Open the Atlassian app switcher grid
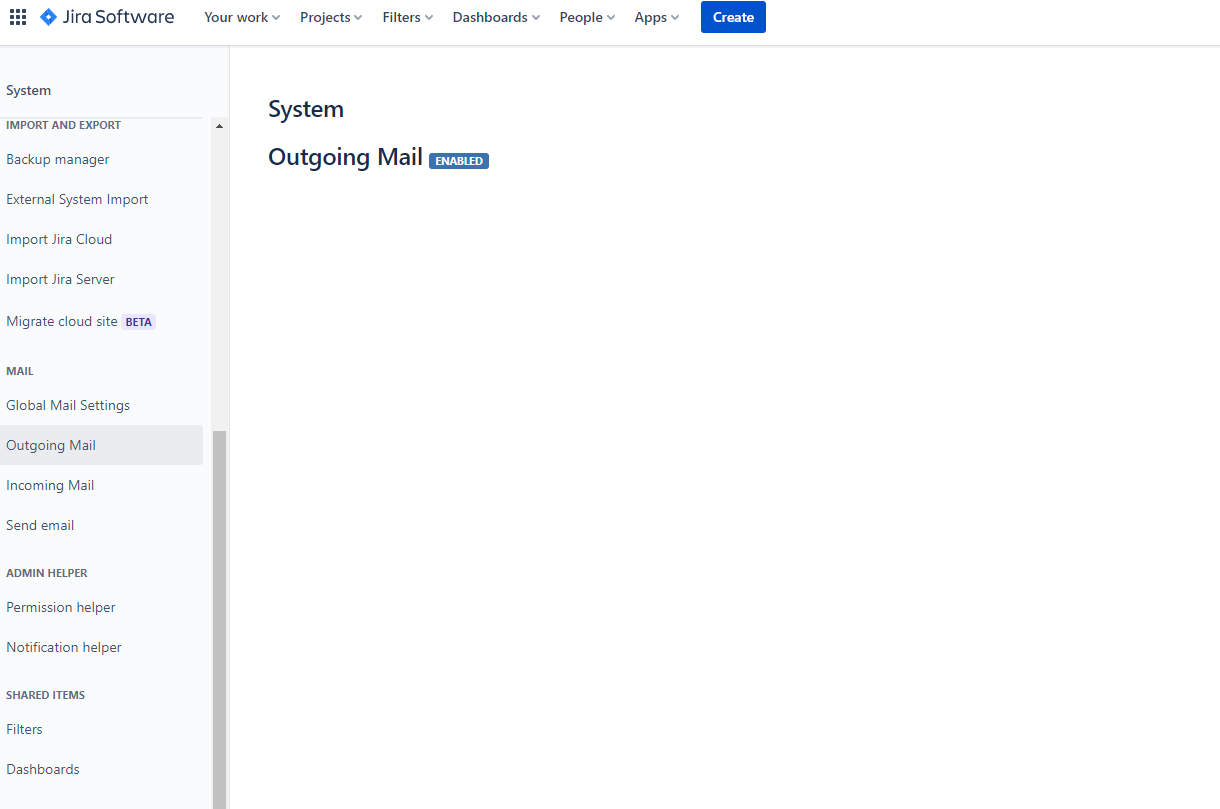 point(17,17)
